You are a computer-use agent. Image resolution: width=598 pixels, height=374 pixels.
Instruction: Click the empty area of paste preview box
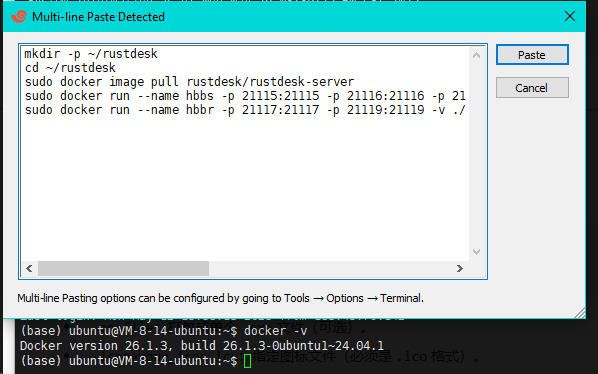pos(245,187)
